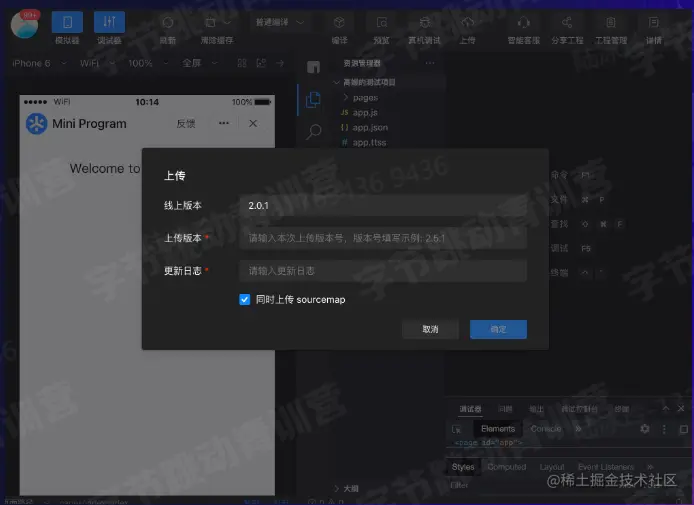Image resolution: width=694 pixels, height=505 pixels.
Task: Click the 上传版本 version input field
Action: pos(383,238)
